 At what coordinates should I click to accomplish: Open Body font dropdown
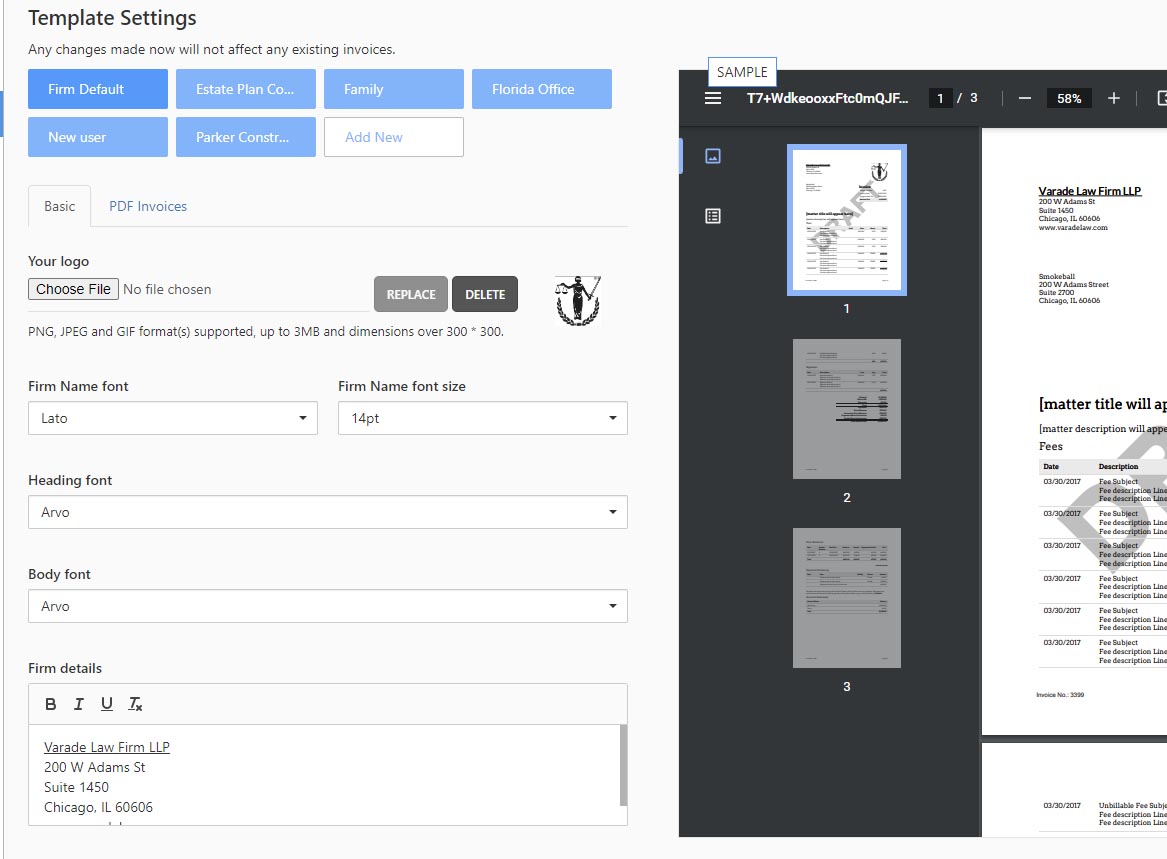(327, 606)
